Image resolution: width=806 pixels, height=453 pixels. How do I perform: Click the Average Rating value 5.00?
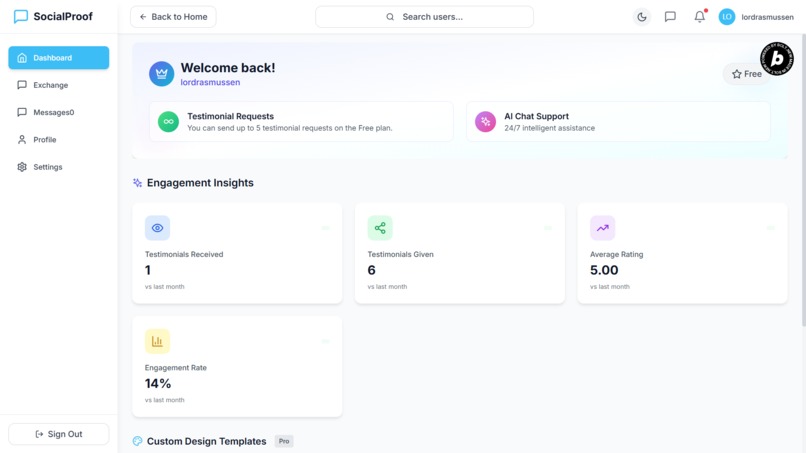pyautogui.click(x=604, y=270)
